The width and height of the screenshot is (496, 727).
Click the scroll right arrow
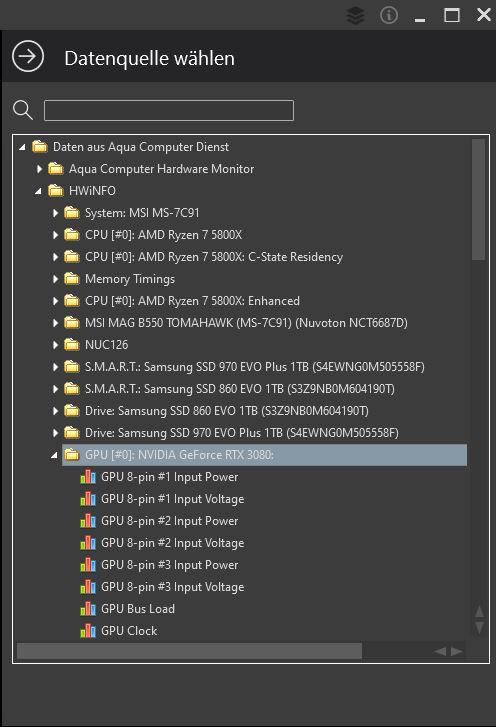pyautogui.click(x=457, y=651)
